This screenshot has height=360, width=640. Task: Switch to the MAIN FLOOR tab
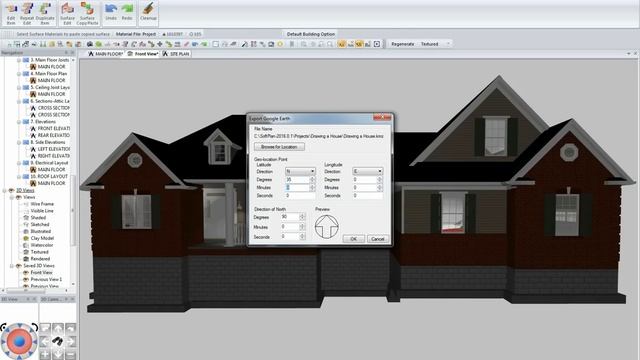tap(105, 54)
